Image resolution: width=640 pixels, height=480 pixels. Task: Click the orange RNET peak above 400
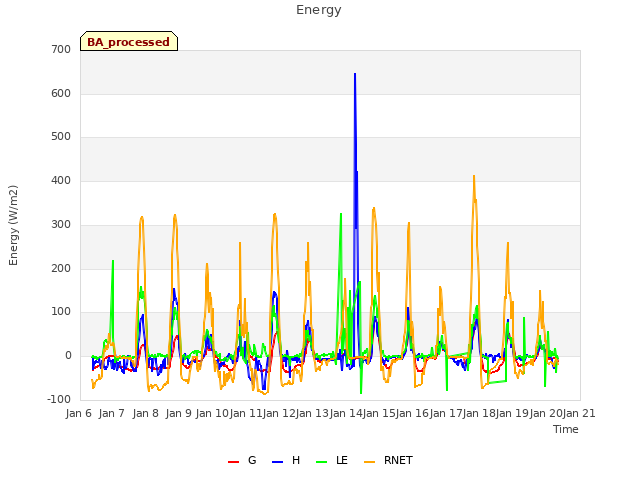click(x=474, y=176)
